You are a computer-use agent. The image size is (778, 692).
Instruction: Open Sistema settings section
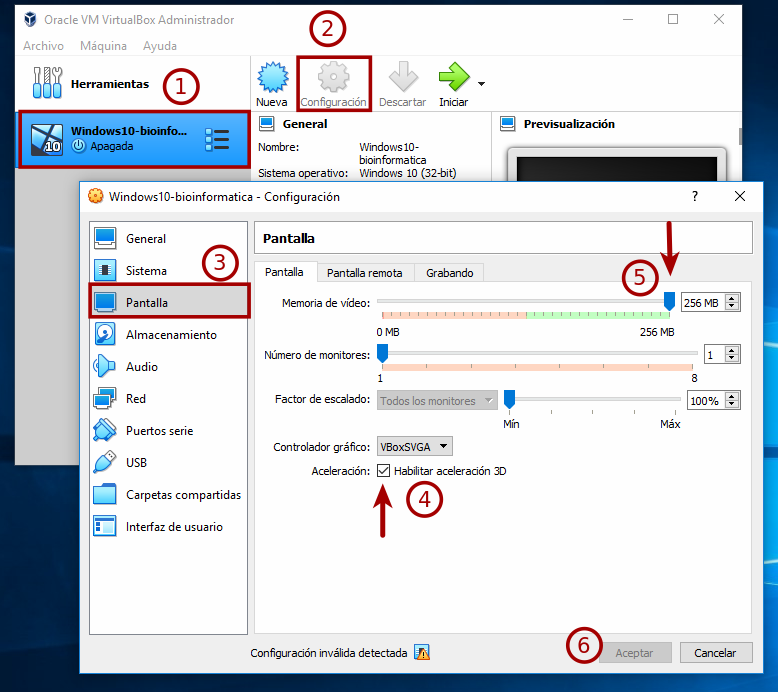(x=169, y=271)
